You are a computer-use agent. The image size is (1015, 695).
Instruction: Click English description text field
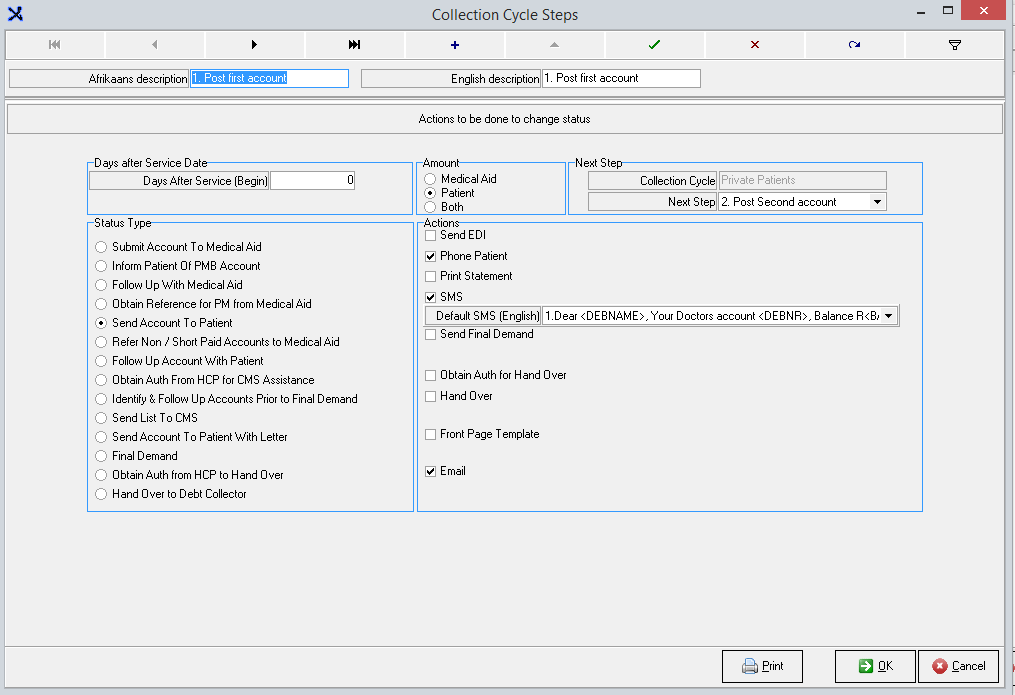(620, 78)
